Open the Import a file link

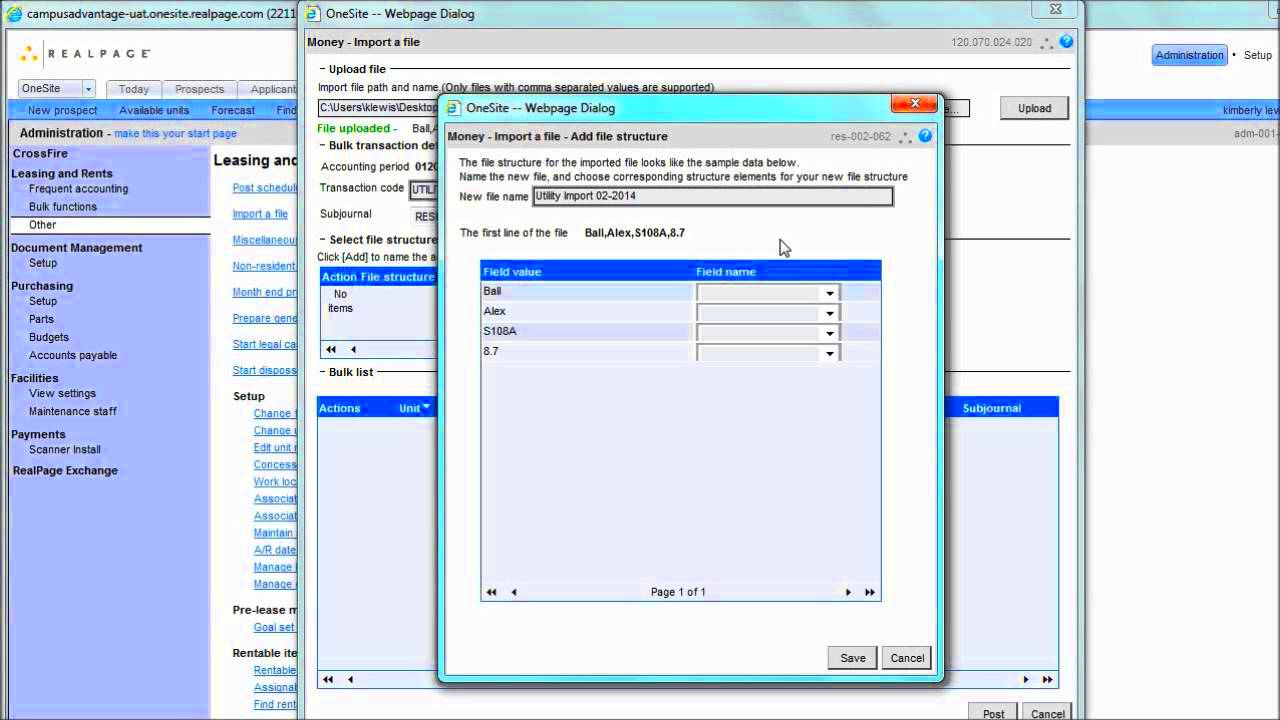(x=260, y=214)
